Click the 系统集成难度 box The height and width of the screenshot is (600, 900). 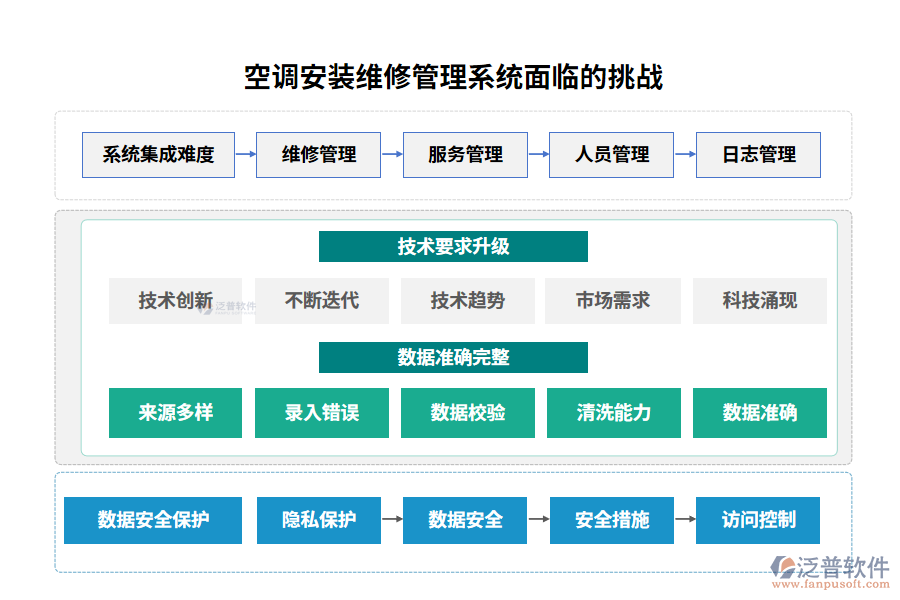[x=158, y=154]
